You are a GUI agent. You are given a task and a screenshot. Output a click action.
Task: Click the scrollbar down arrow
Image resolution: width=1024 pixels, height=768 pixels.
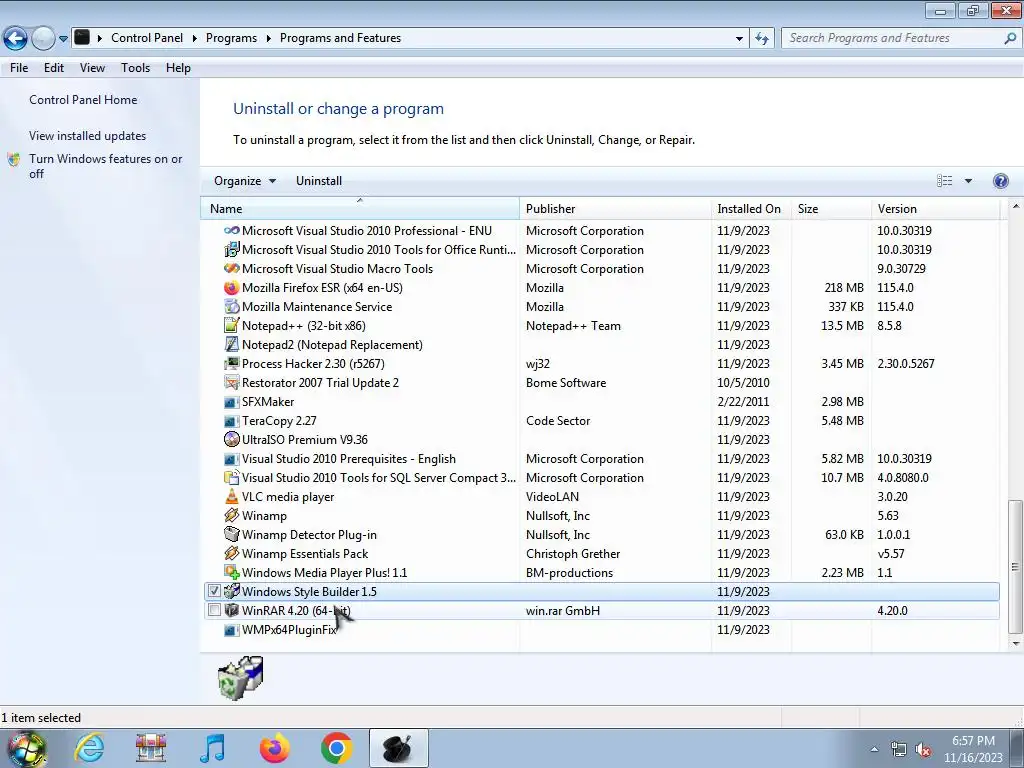[x=1015, y=643]
